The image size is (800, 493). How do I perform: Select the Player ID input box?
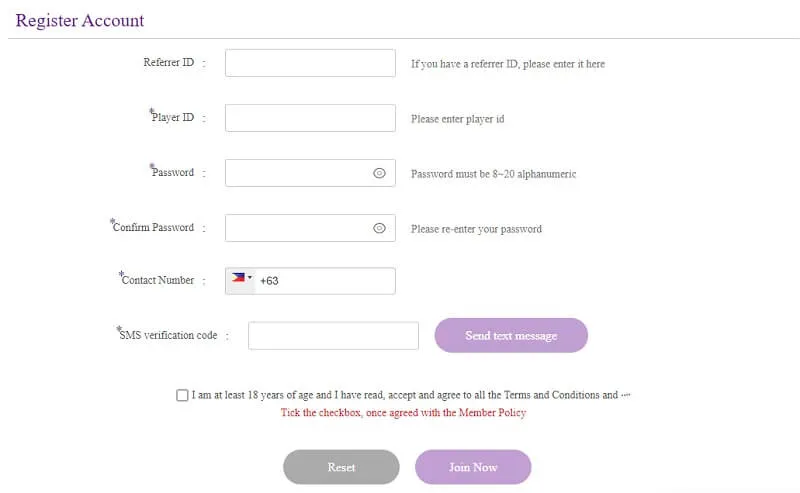pyautogui.click(x=310, y=118)
